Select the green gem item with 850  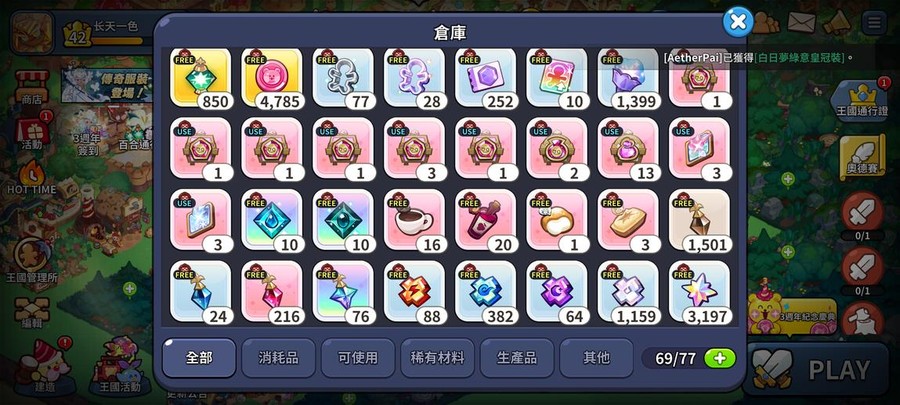point(201,79)
